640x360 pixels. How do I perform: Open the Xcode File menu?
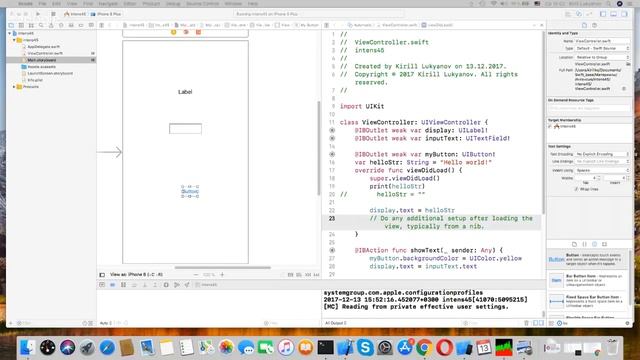coord(42,4)
